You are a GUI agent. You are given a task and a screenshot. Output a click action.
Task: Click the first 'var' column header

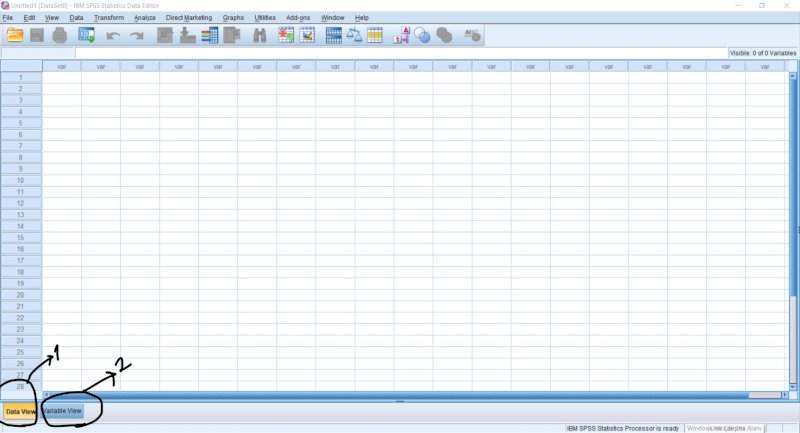62,66
